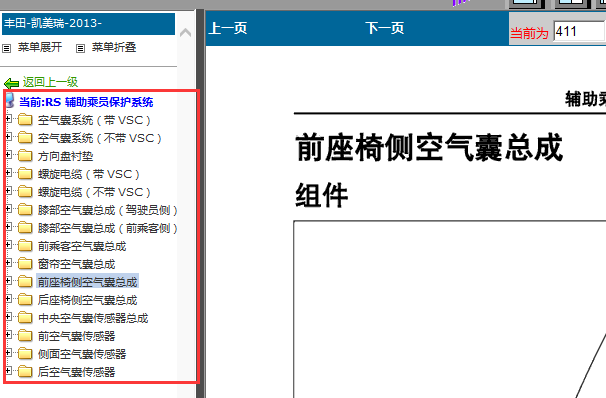This screenshot has height=398, width=606.
Task: Expand the 窗帘空气囊总成 node
Action: click(8, 263)
